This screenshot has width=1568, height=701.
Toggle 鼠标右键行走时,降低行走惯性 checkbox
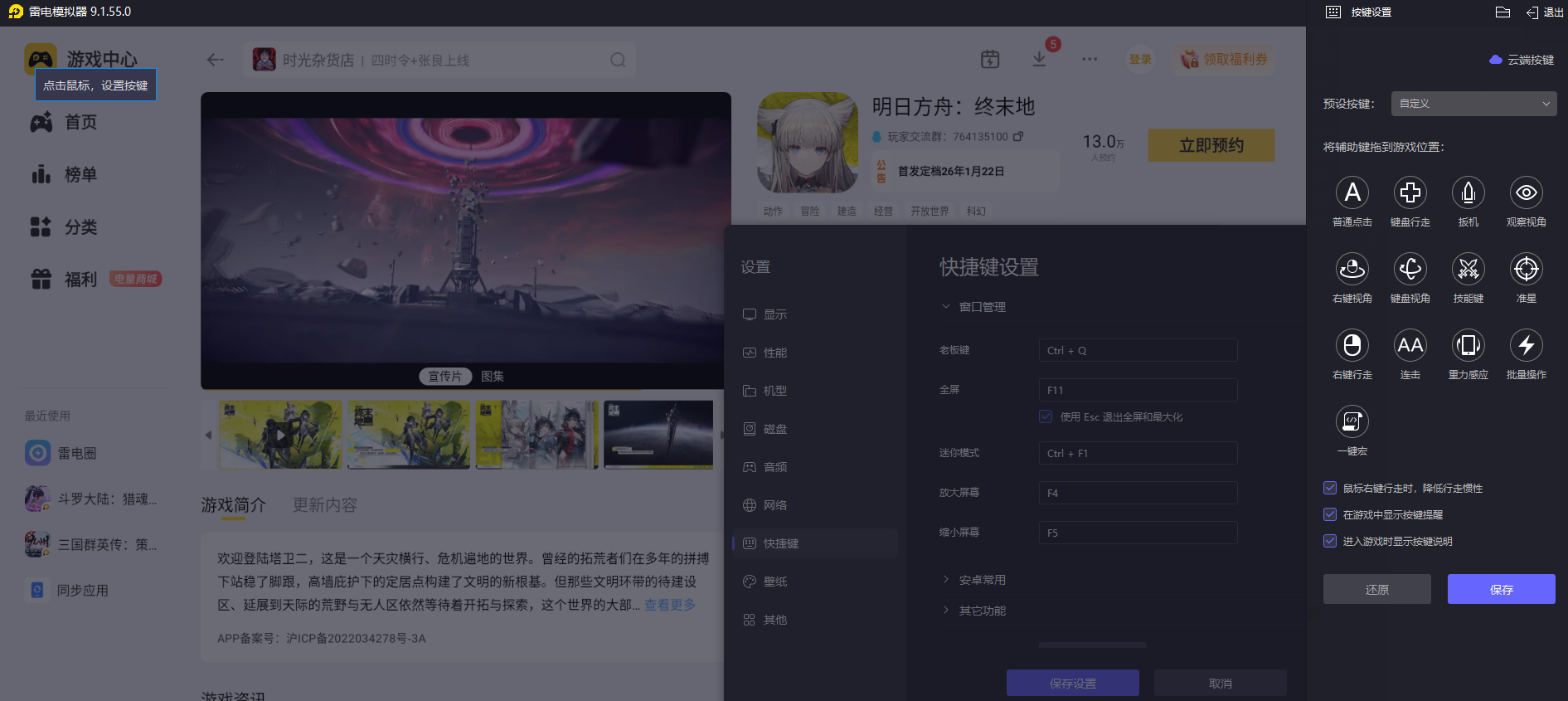pyautogui.click(x=1330, y=489)
